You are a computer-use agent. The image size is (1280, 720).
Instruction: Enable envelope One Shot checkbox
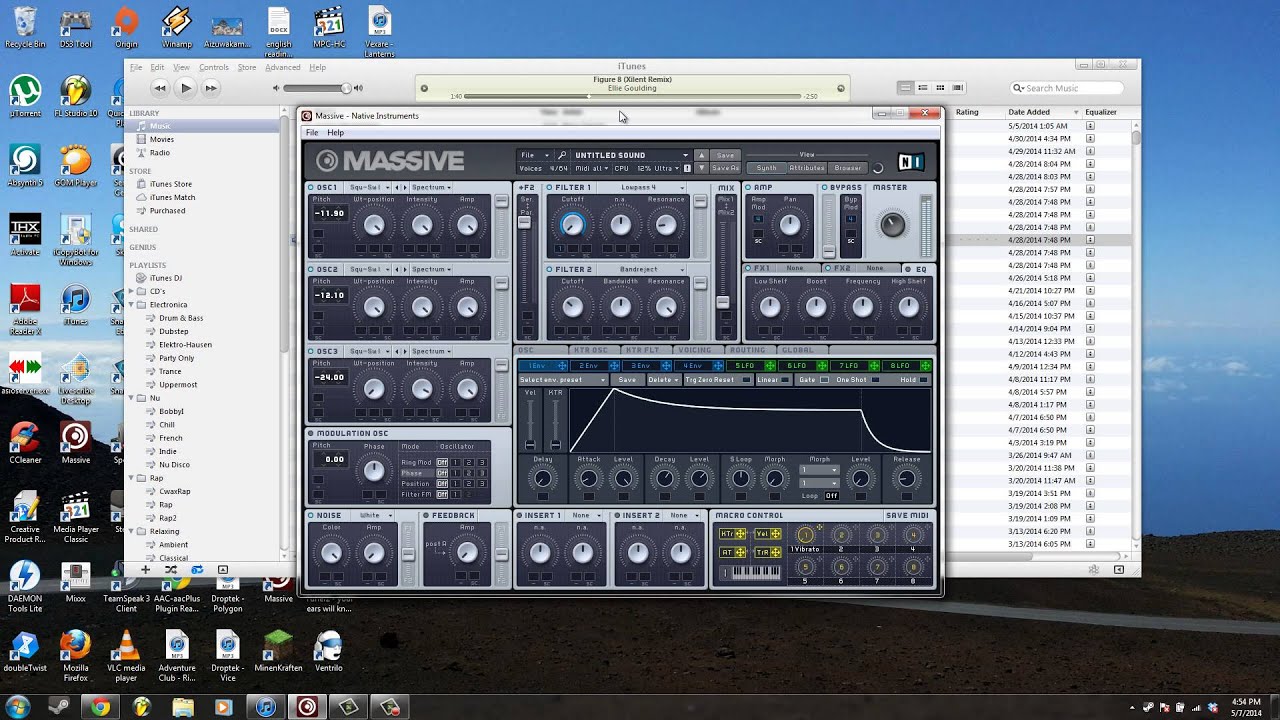[875, 380]
